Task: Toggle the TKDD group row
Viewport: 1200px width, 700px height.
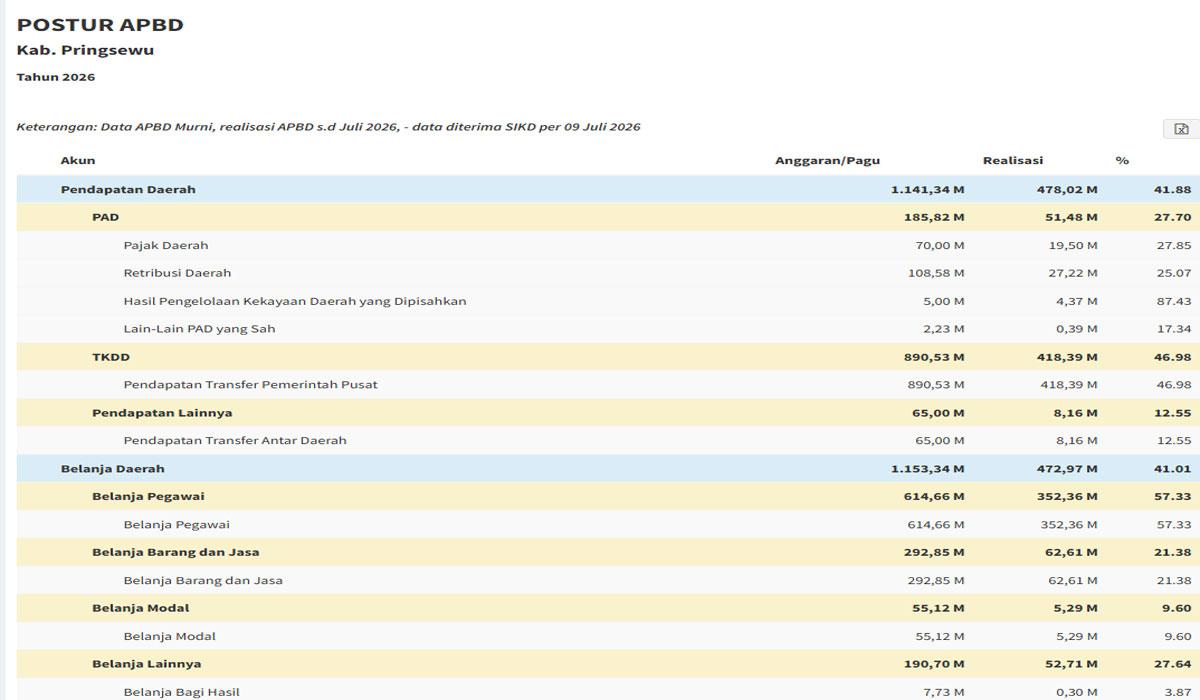Action: click(608, 357)
